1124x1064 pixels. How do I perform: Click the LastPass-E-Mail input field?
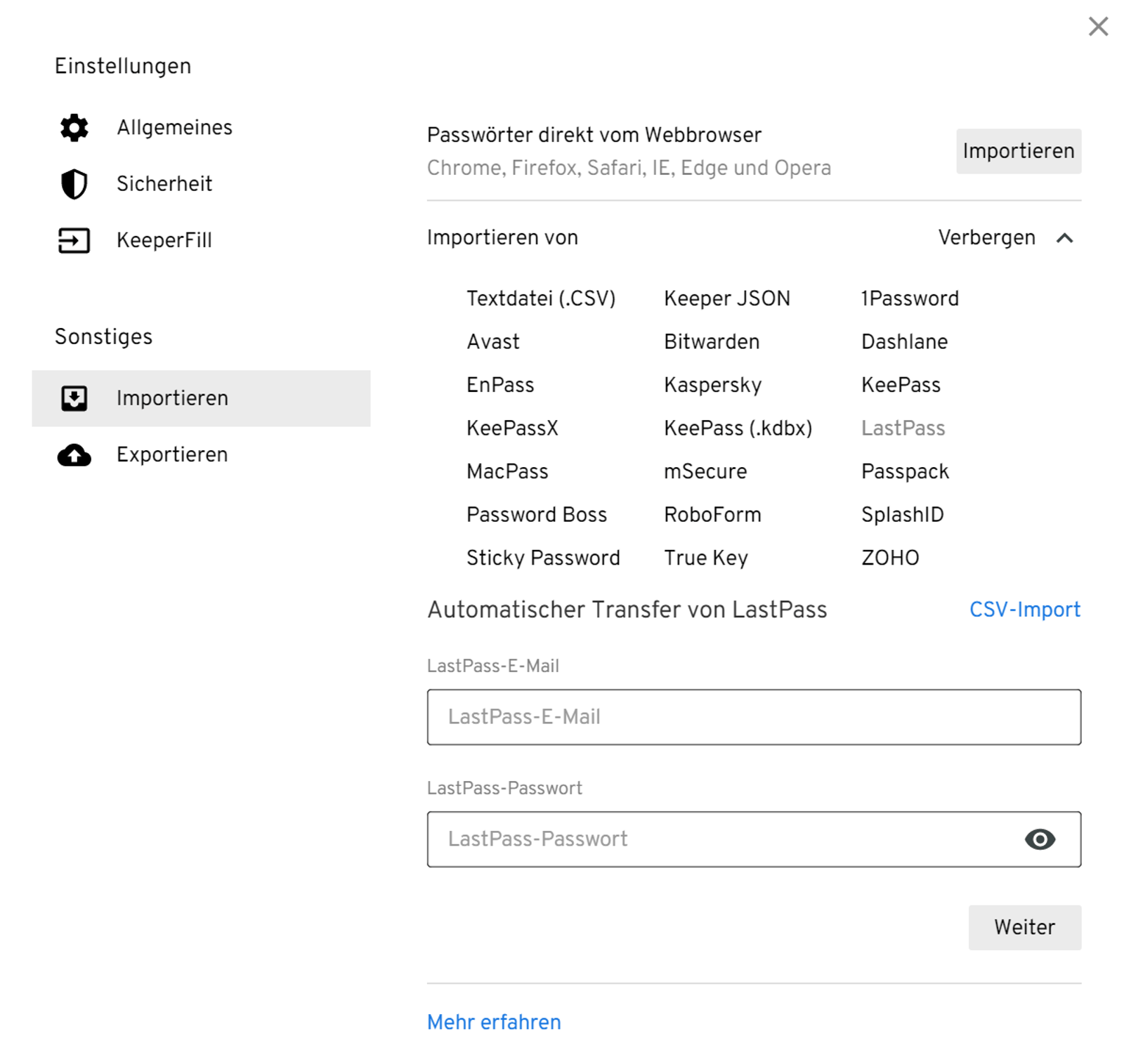point(754,717)
